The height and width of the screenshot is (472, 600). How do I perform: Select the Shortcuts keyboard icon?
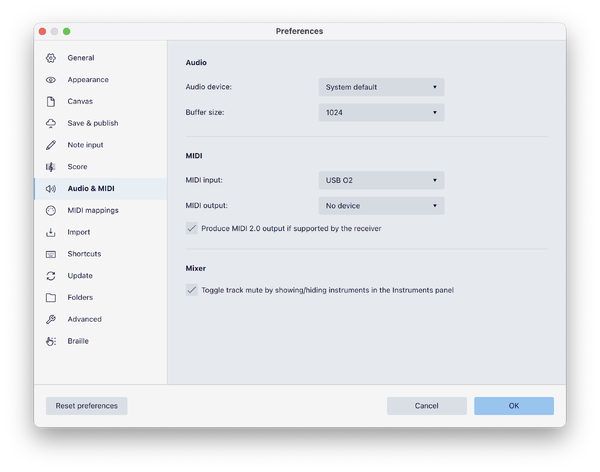pos(51,254)
